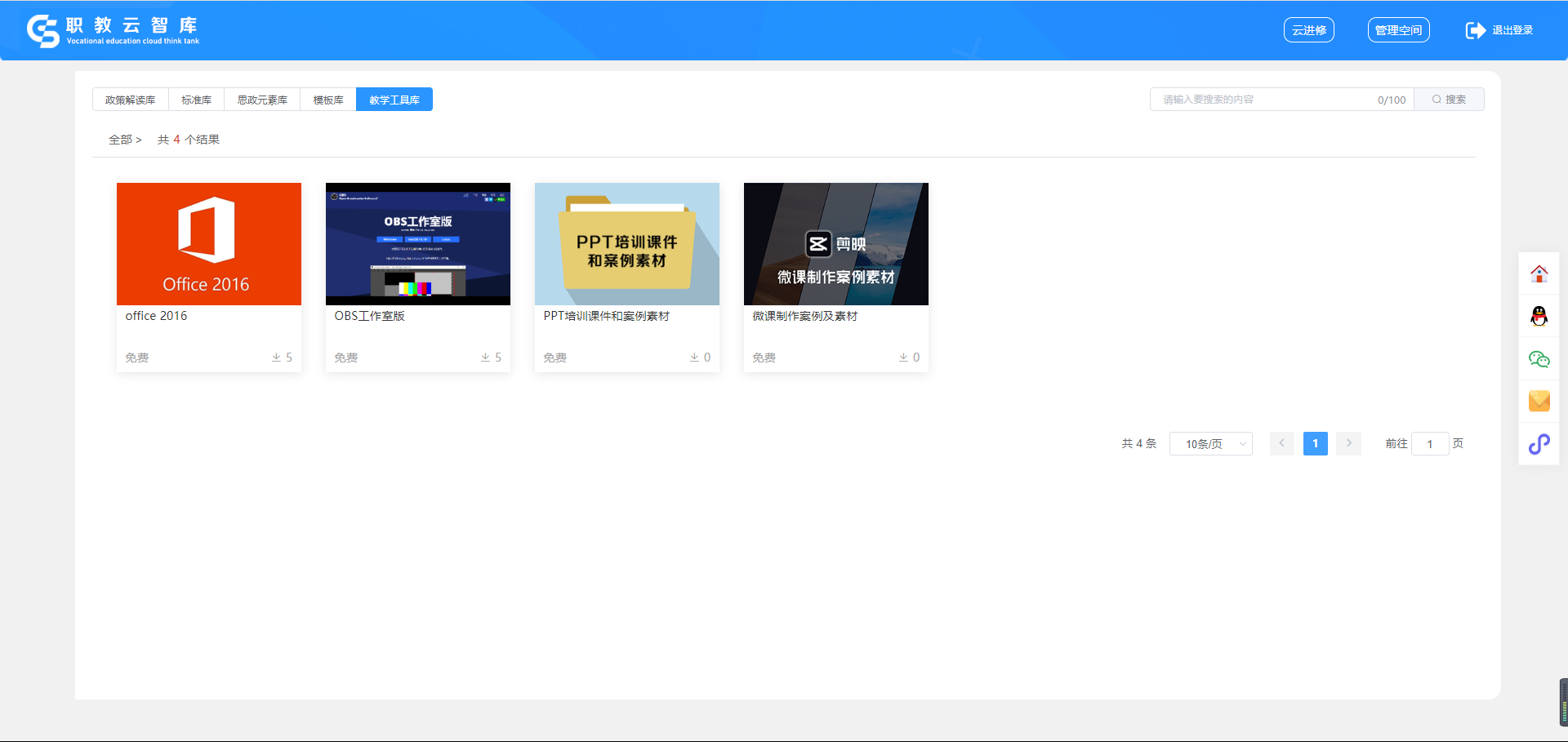Click the purple link icon in sidebar
The width and height of the screenshot is (1568, 742).
pyautogui.click(x=1539, y=444)
